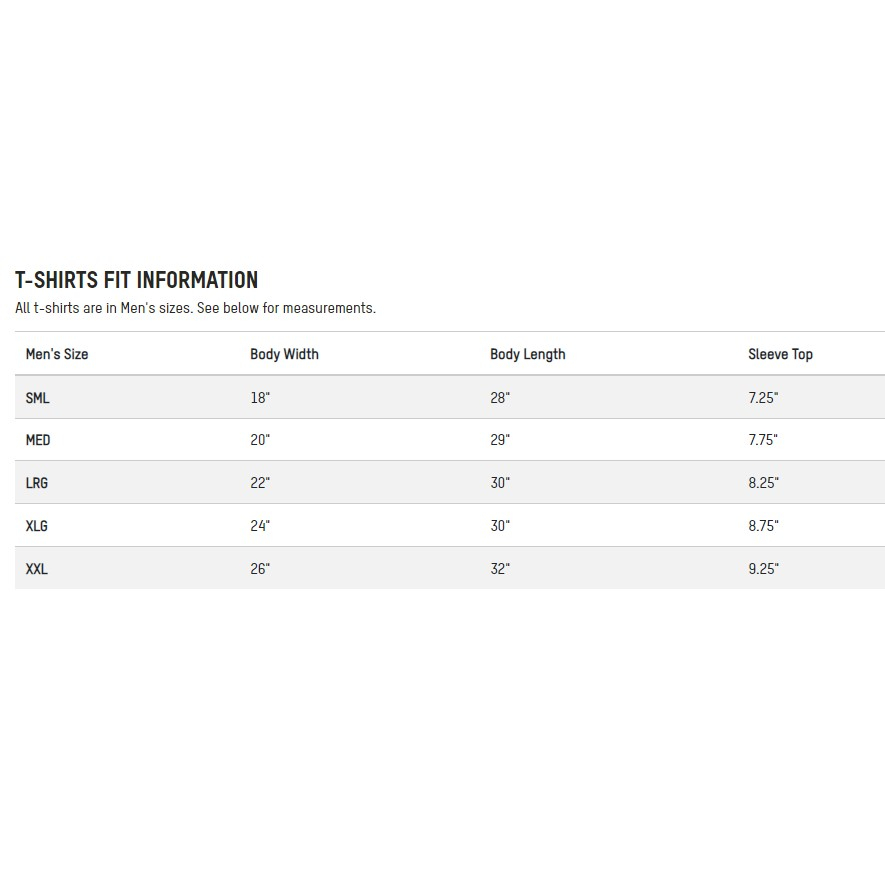885x885 pixels.
Task: Select the XLG size row label
Action: [x=37, y=526]
